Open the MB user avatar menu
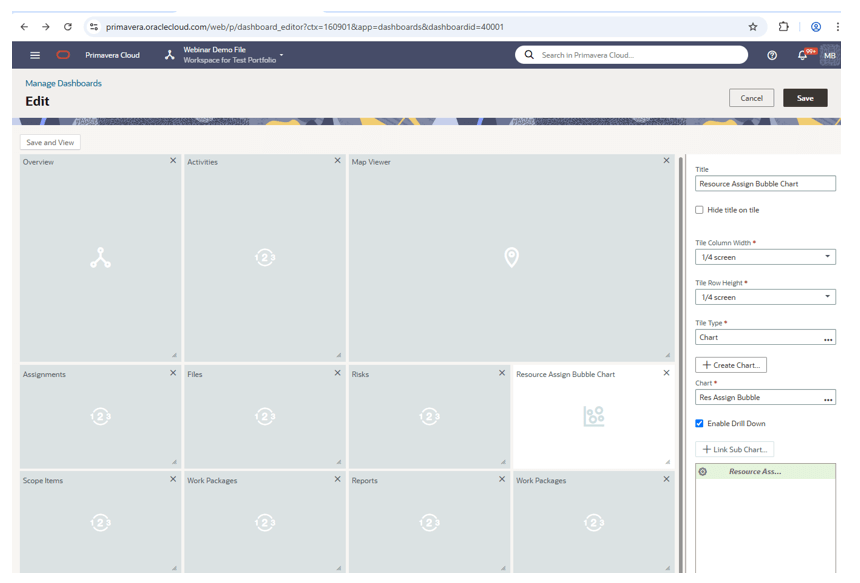 click(829, 55)
